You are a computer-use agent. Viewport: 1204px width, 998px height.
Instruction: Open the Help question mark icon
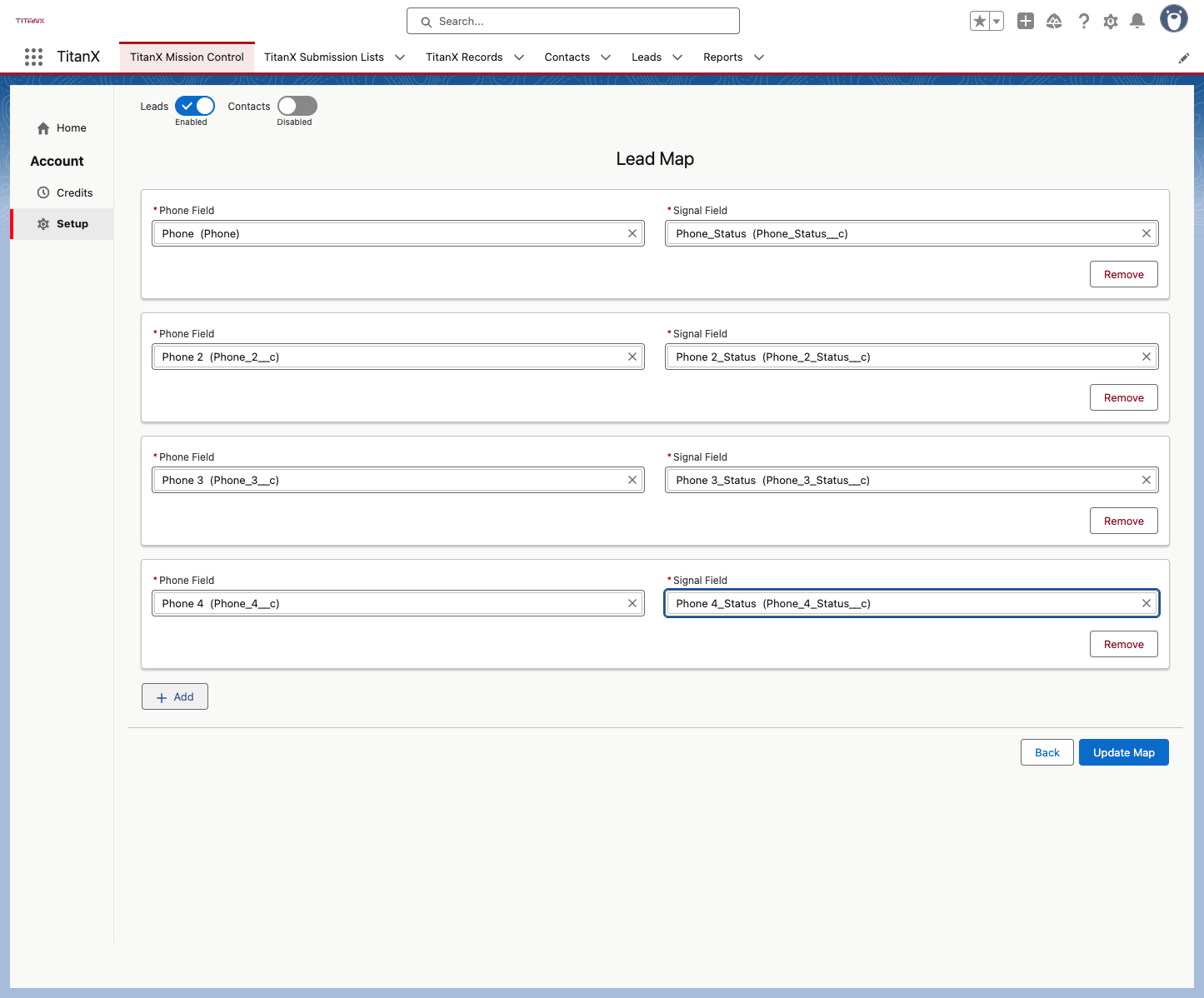1083,21
